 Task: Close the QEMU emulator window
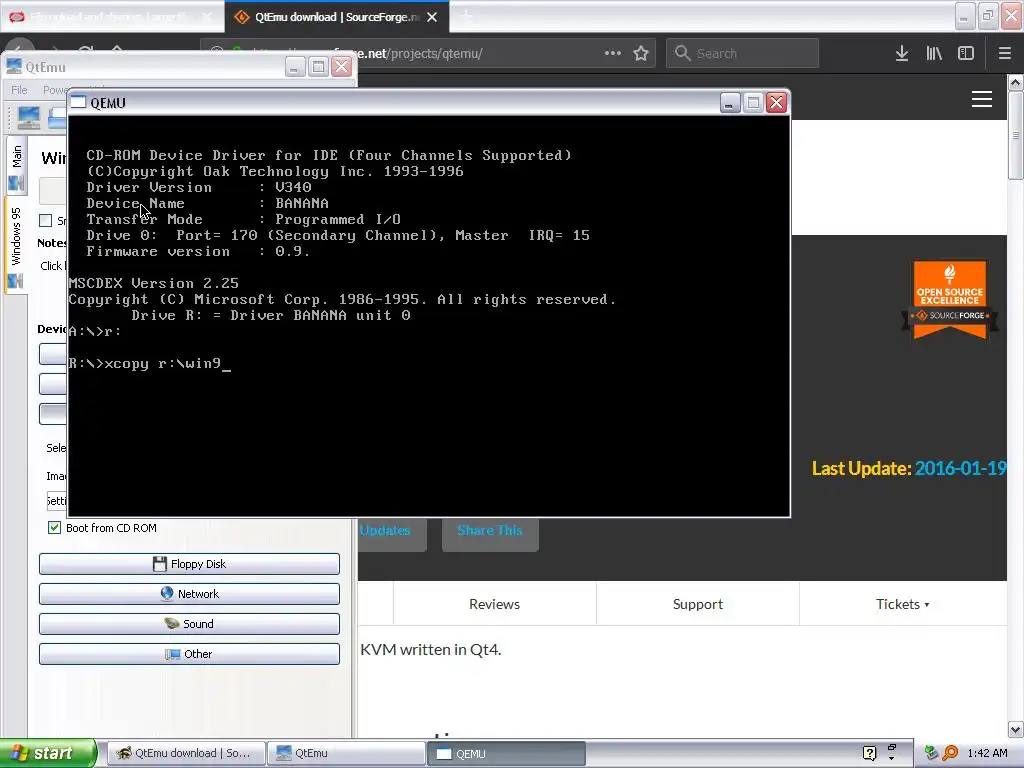pyautogui.click(x=776, y=103)
